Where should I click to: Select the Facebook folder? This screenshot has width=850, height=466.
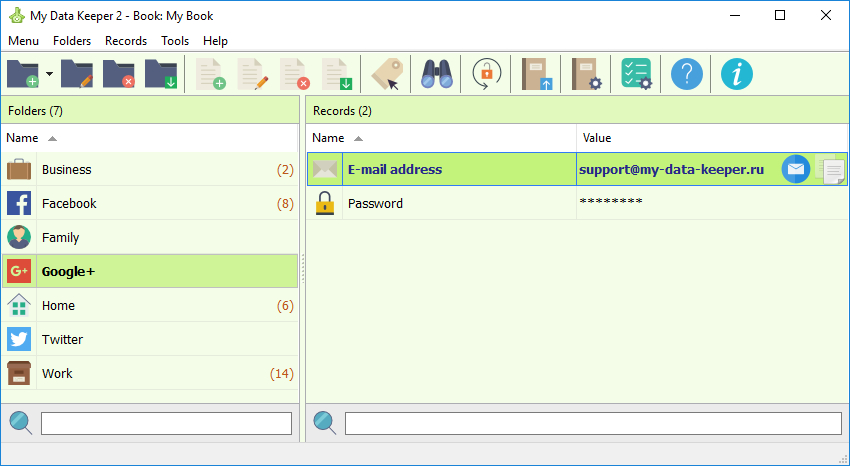pos(150,204)
